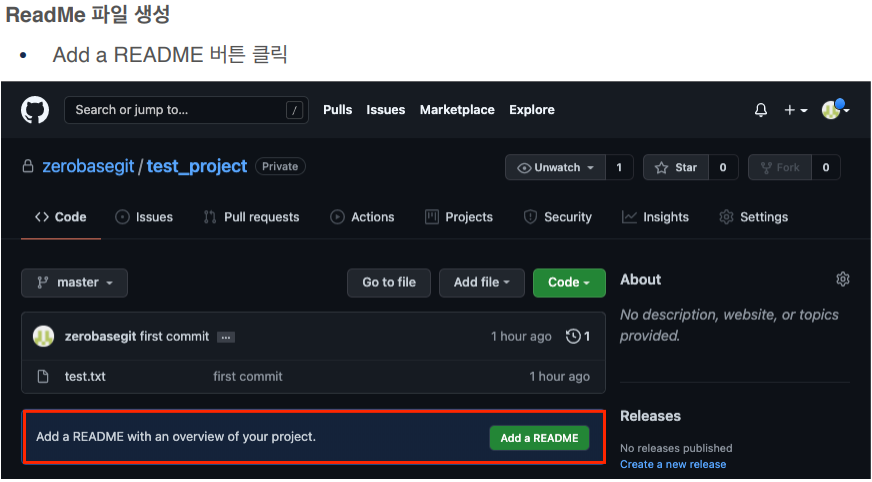Viewport: 872px width, 482px height.
Task: Click 1 hour ago in test.txt row
Action: 559,376
